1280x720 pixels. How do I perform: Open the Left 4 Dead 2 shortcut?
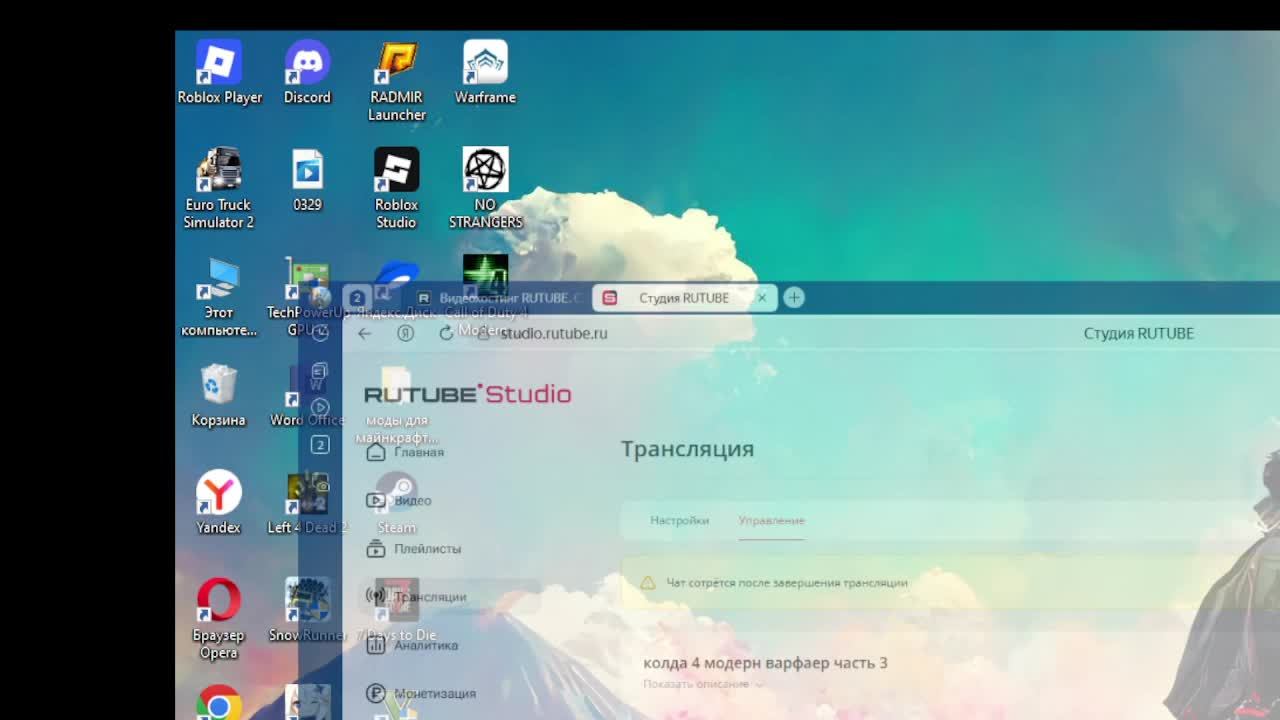coord(307,502)
